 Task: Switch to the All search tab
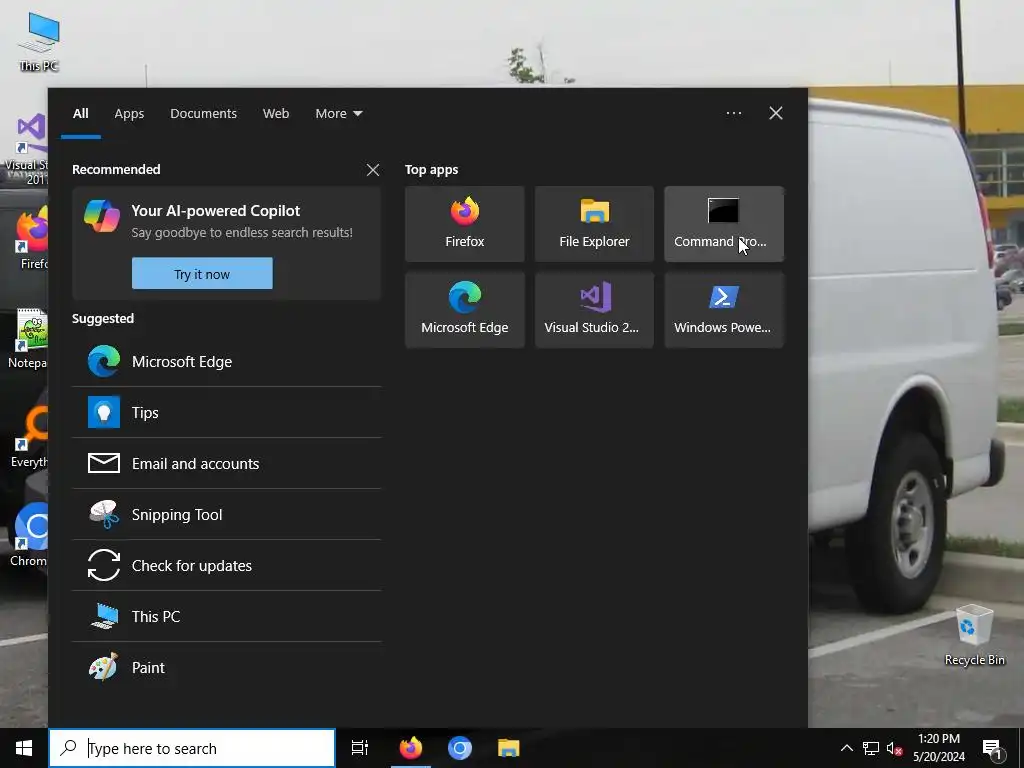81,114
